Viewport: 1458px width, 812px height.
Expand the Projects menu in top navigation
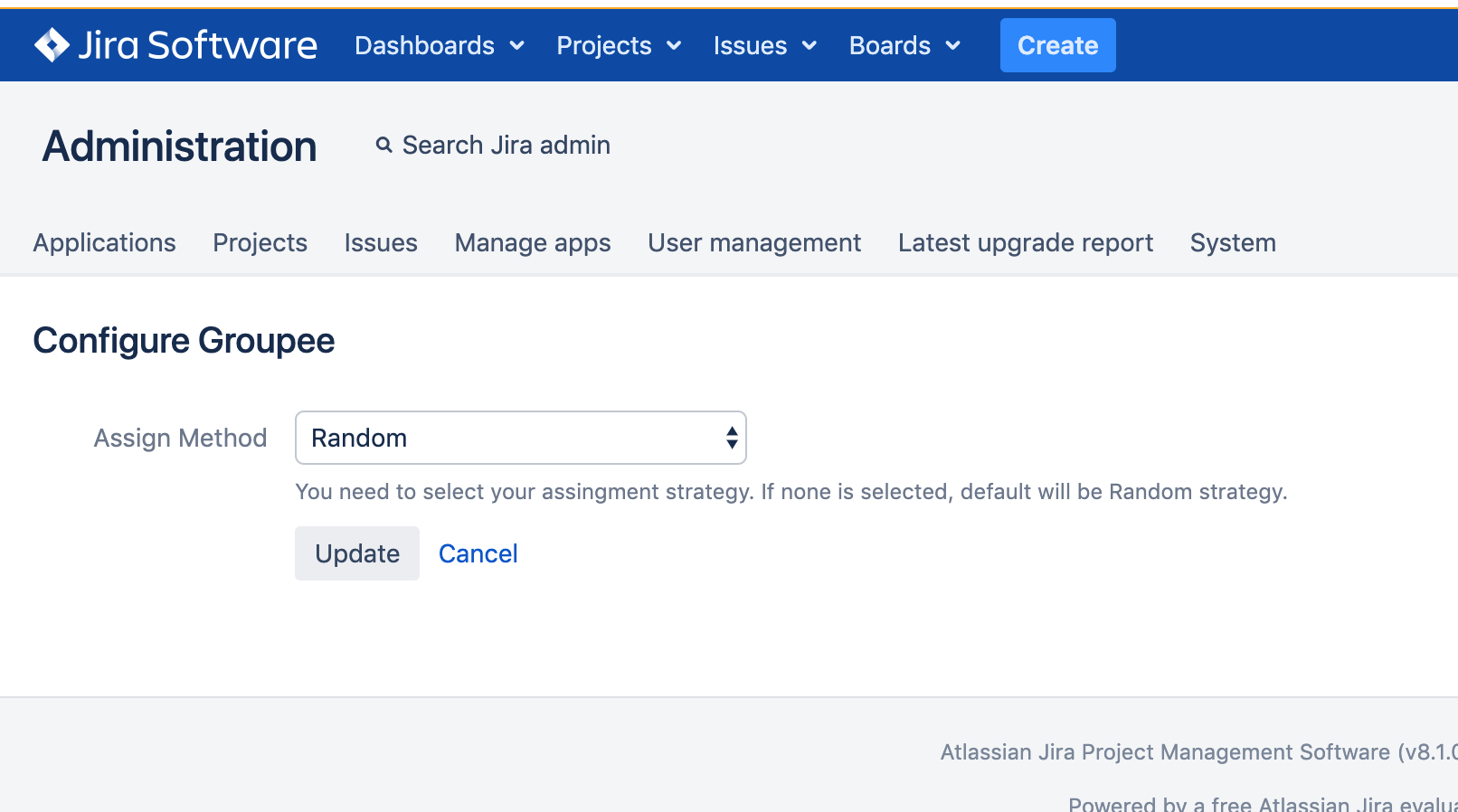pos(619,45)
